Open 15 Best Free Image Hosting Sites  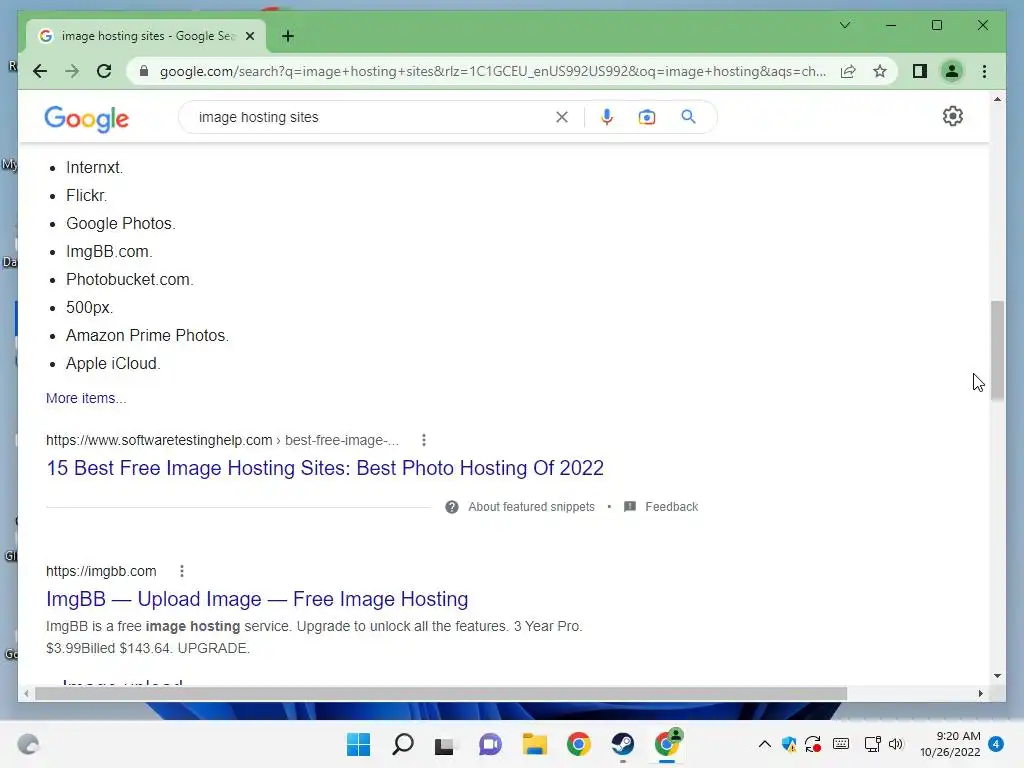pos(325,468)
